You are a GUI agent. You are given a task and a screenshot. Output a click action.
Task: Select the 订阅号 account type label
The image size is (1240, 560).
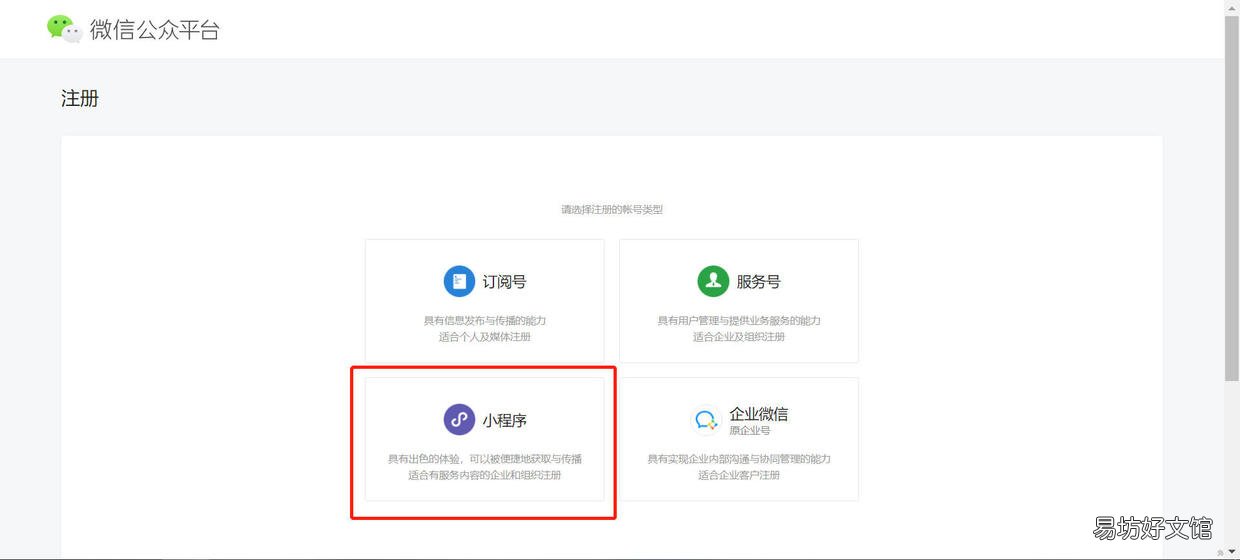point(504,282)
